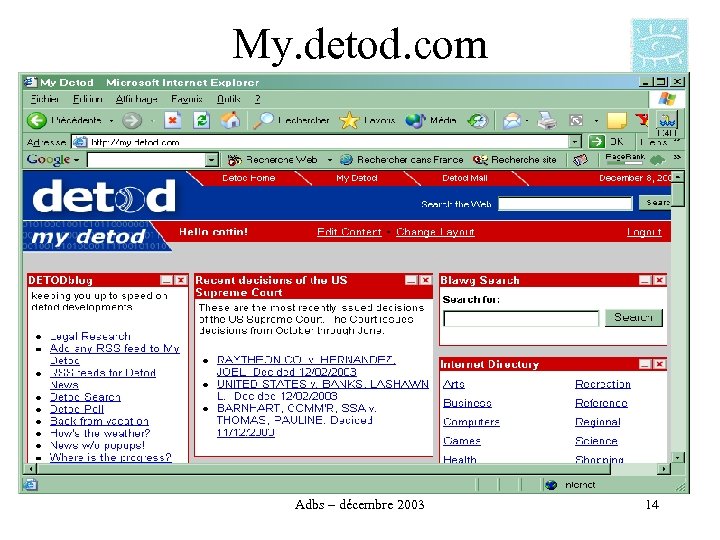Open the Computers directory link
This screenshot has height=540, width=720.
point(471,422)
